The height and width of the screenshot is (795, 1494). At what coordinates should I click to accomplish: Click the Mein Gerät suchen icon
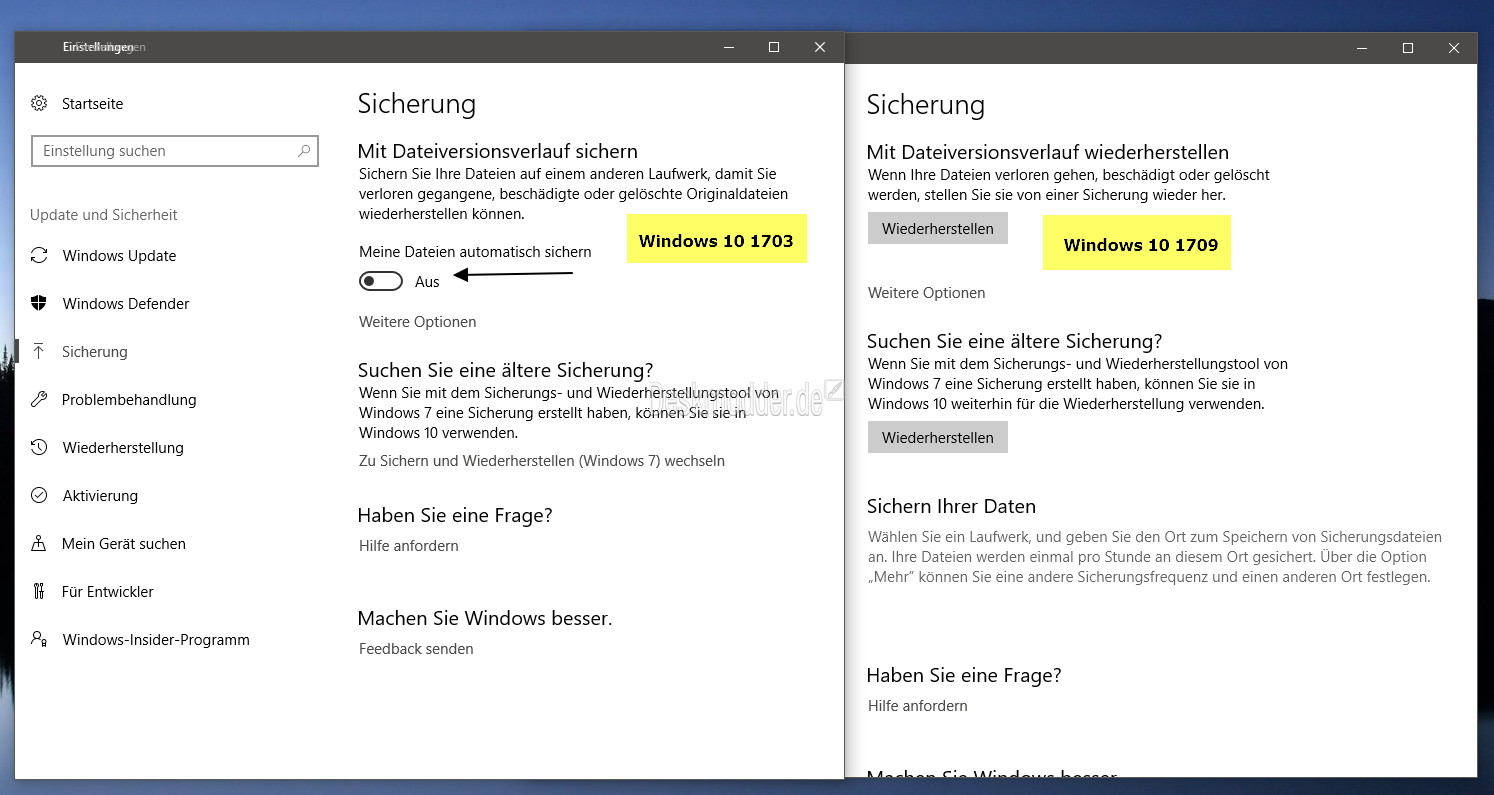tap(39, 543)
